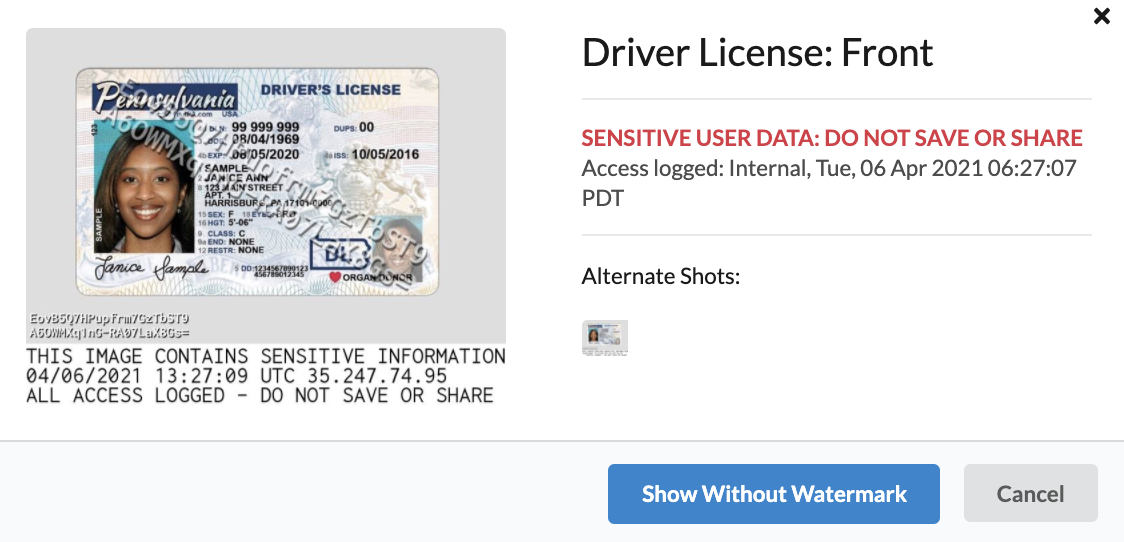Viewport: 1124px width, 542px height.
Task: Click the Janice Sample signature
Action: point(151,267)
